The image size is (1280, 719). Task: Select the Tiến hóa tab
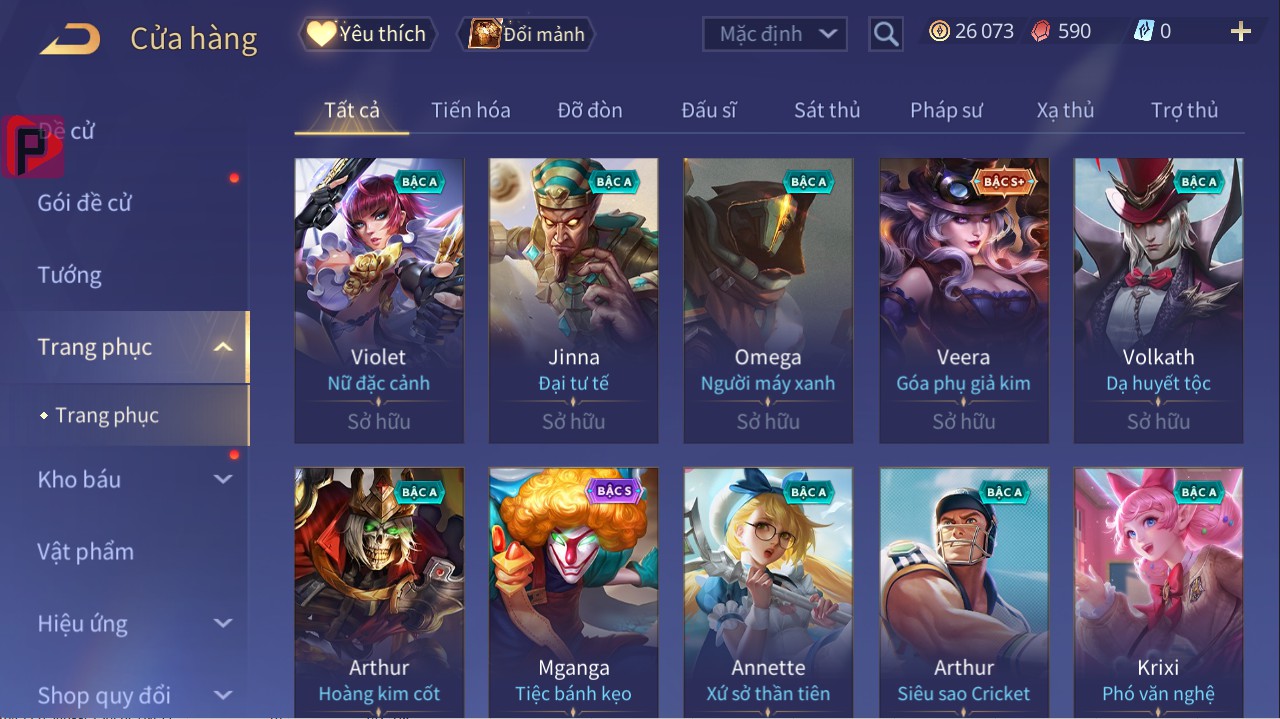pos(471,110)
